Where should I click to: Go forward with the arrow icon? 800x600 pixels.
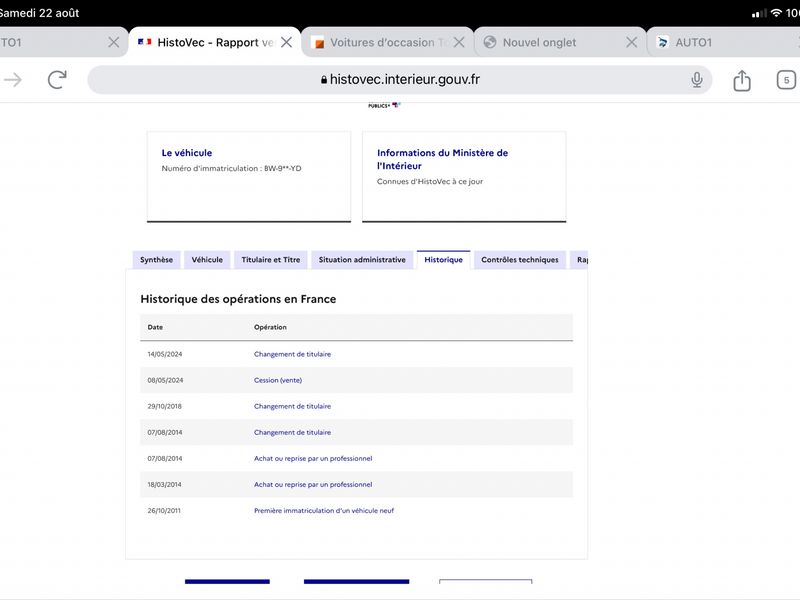point(13,80)
